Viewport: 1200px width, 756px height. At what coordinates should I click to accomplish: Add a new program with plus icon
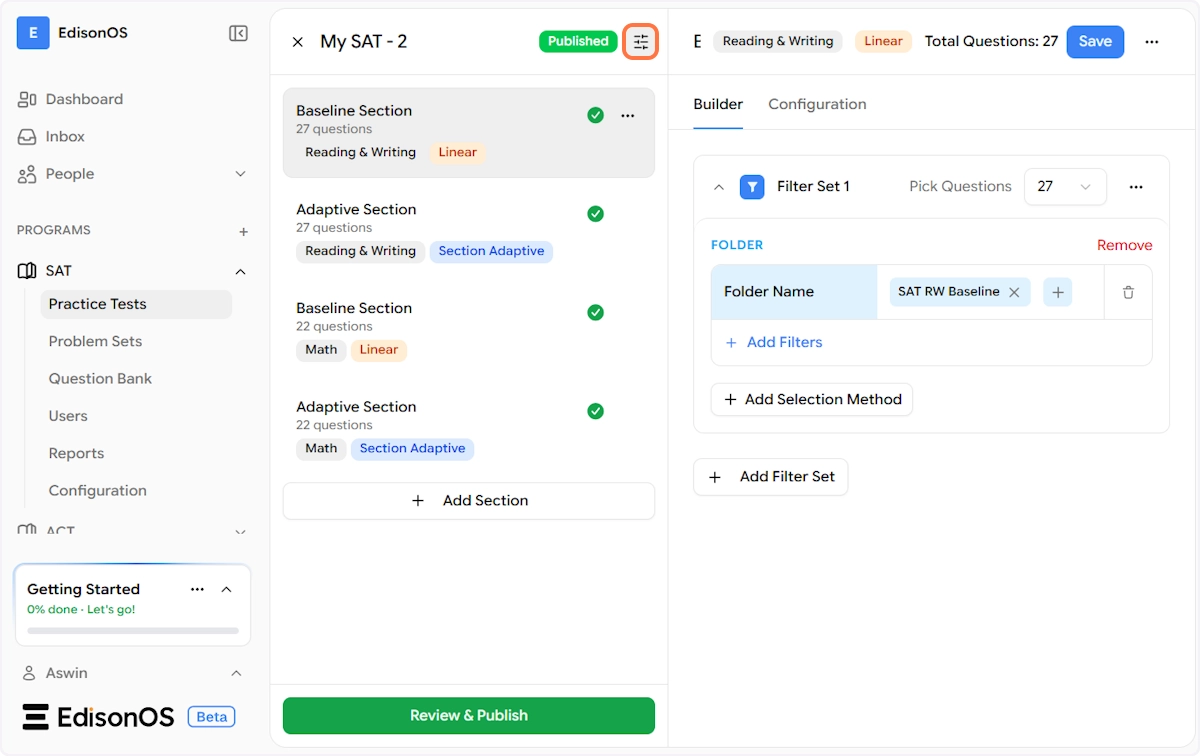pyautogui.click(x=243, y=231)
